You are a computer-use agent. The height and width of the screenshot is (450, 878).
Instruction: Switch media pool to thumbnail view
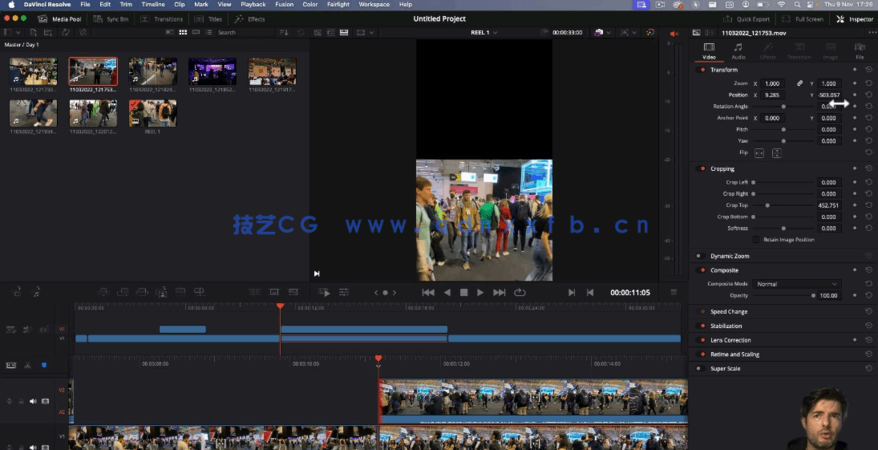click(x=183, y=32)
